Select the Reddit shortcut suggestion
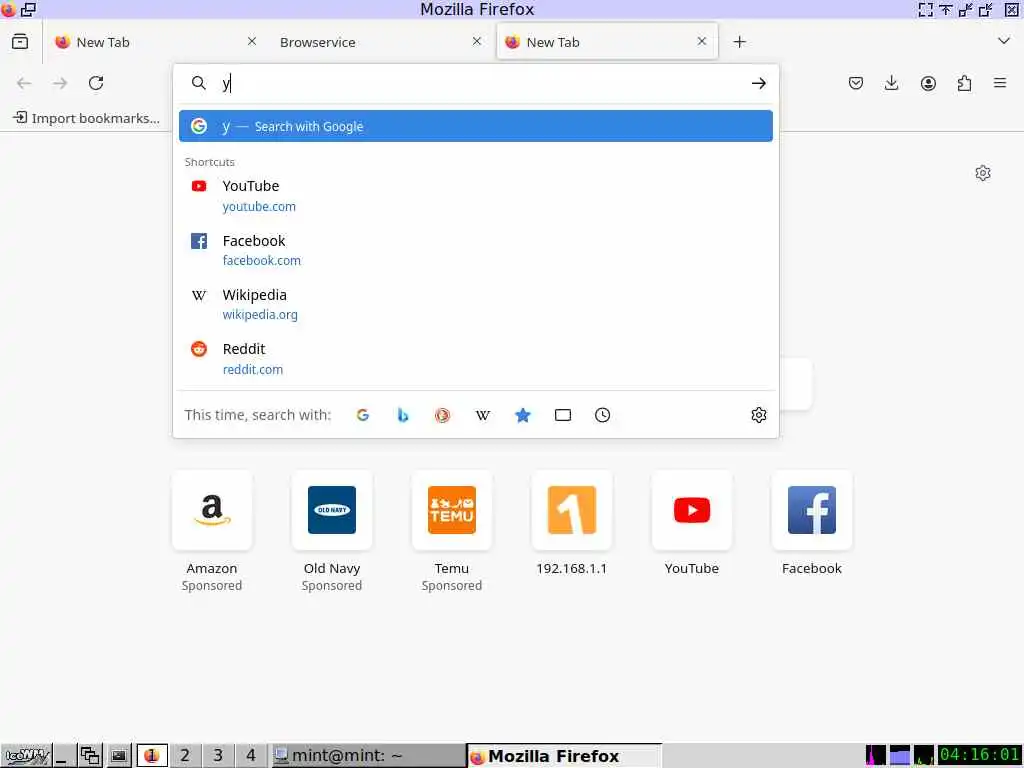This screenshot has width=1024, height=768. (475, 359)
